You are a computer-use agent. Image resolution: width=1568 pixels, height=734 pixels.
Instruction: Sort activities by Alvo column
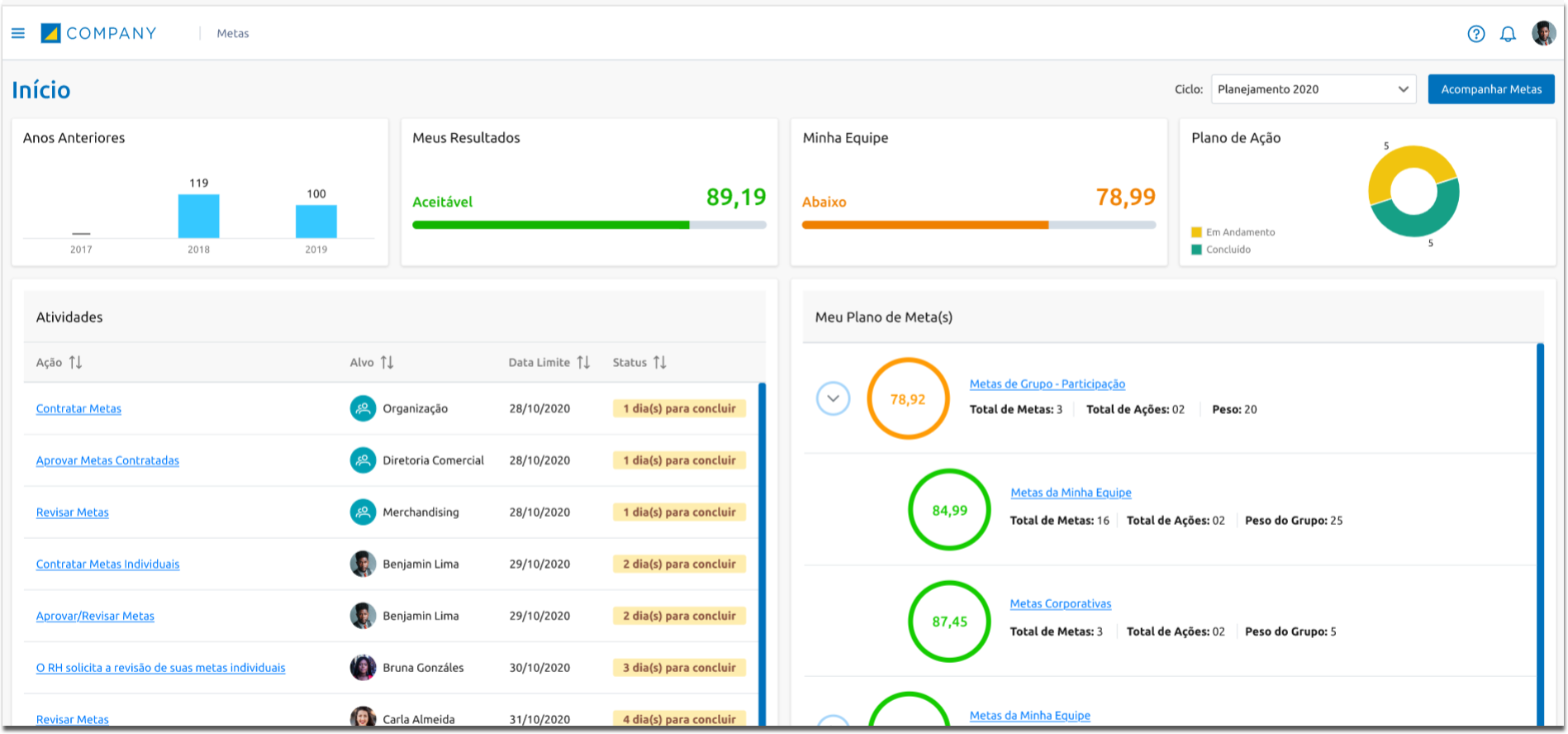(387, 362)
